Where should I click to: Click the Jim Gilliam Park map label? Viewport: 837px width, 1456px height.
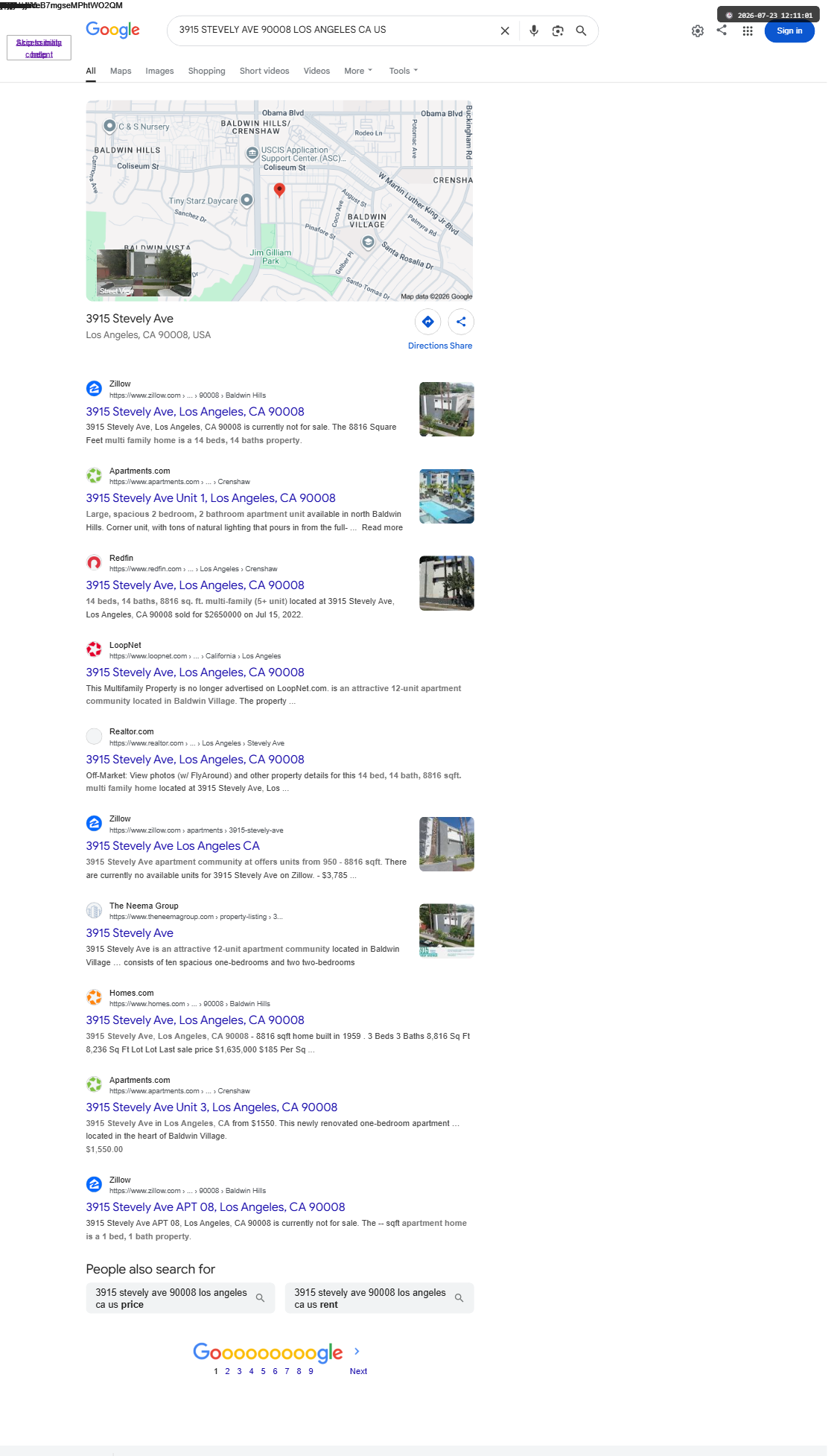pos(270,257)
